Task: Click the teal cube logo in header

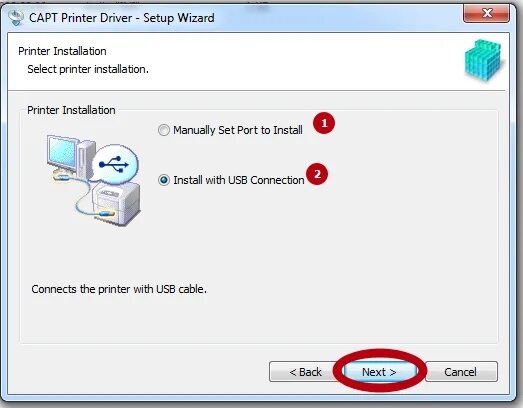Action: pos(483,60)
